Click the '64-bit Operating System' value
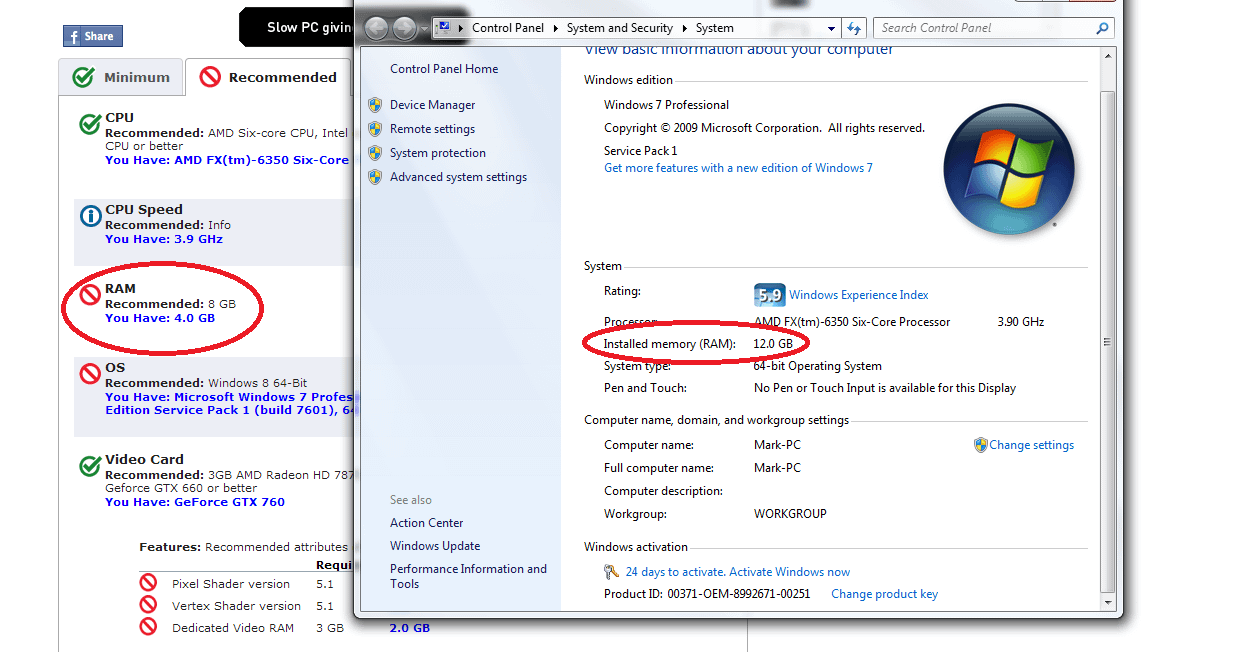The image size is (1243, 652). 818,366
